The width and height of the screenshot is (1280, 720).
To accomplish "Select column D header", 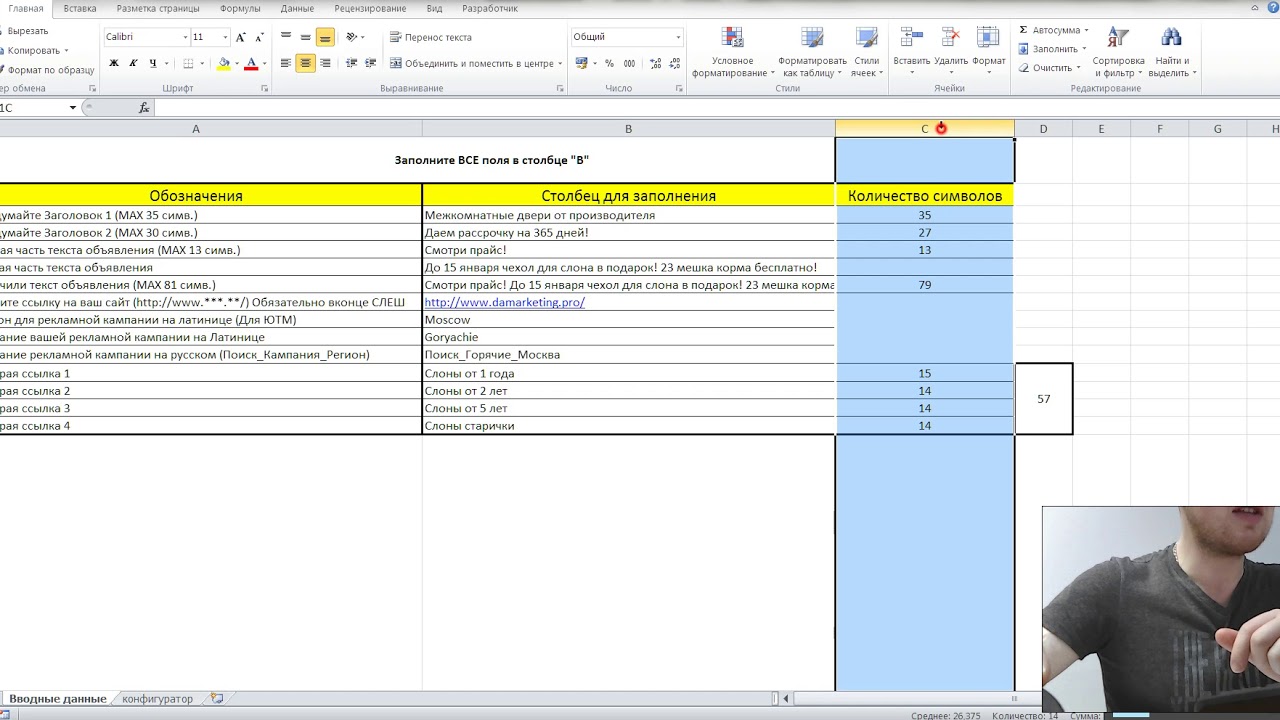I will 1043,129.
